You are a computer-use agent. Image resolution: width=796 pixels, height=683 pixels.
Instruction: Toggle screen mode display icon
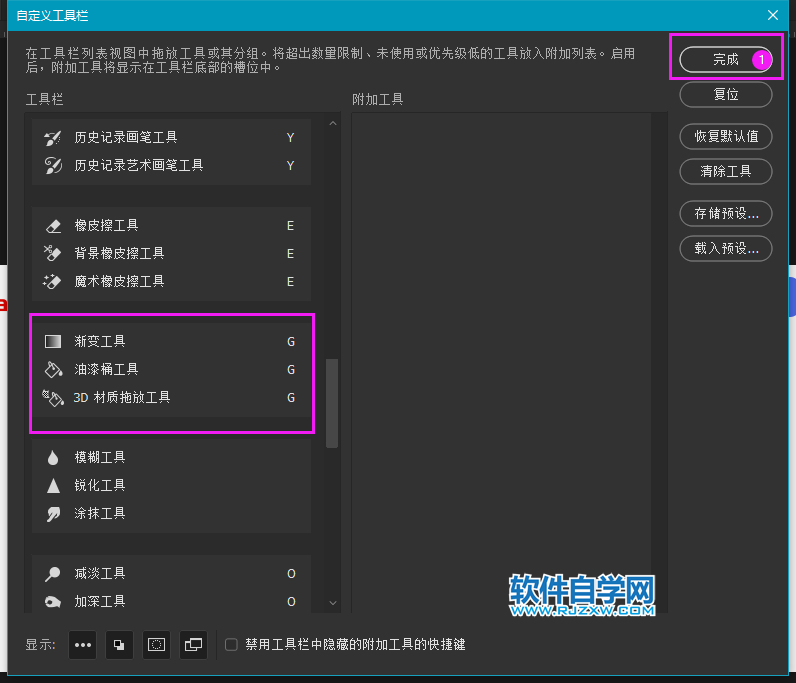click(x=193, y=645)
